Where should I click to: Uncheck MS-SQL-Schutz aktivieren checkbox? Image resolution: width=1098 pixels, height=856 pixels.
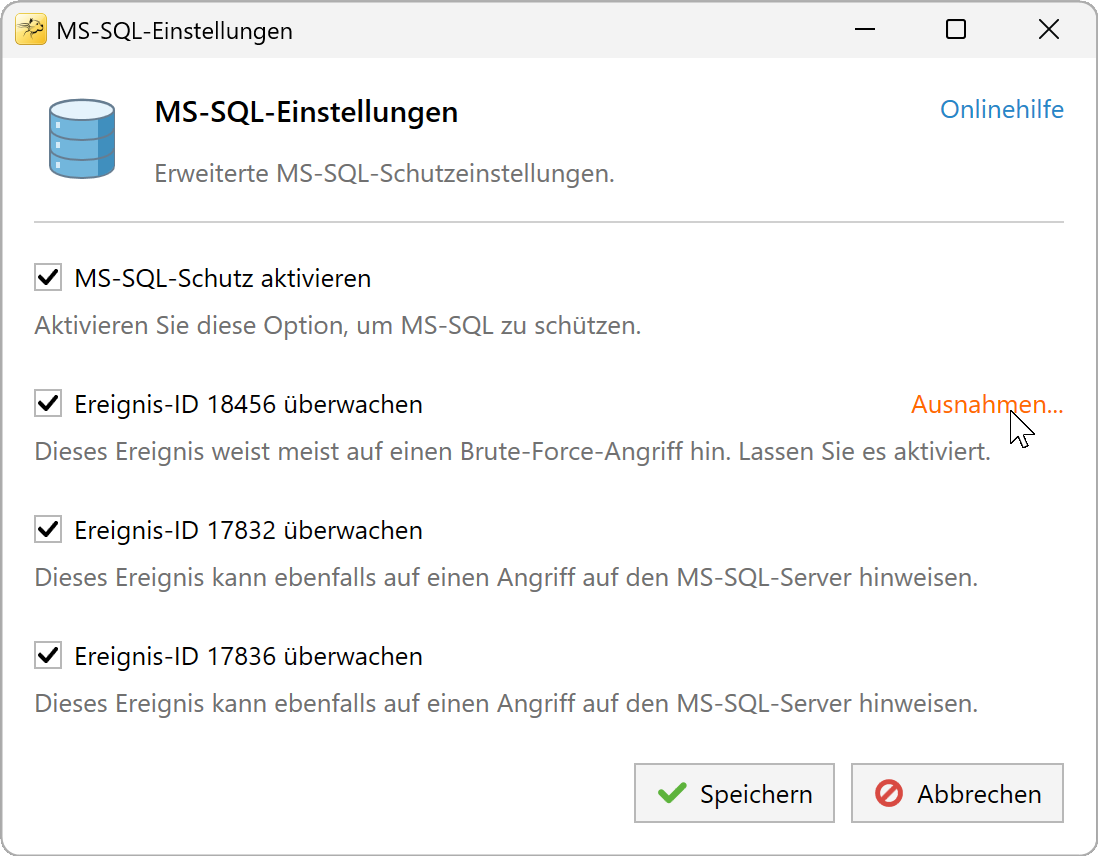pos(48,277)
